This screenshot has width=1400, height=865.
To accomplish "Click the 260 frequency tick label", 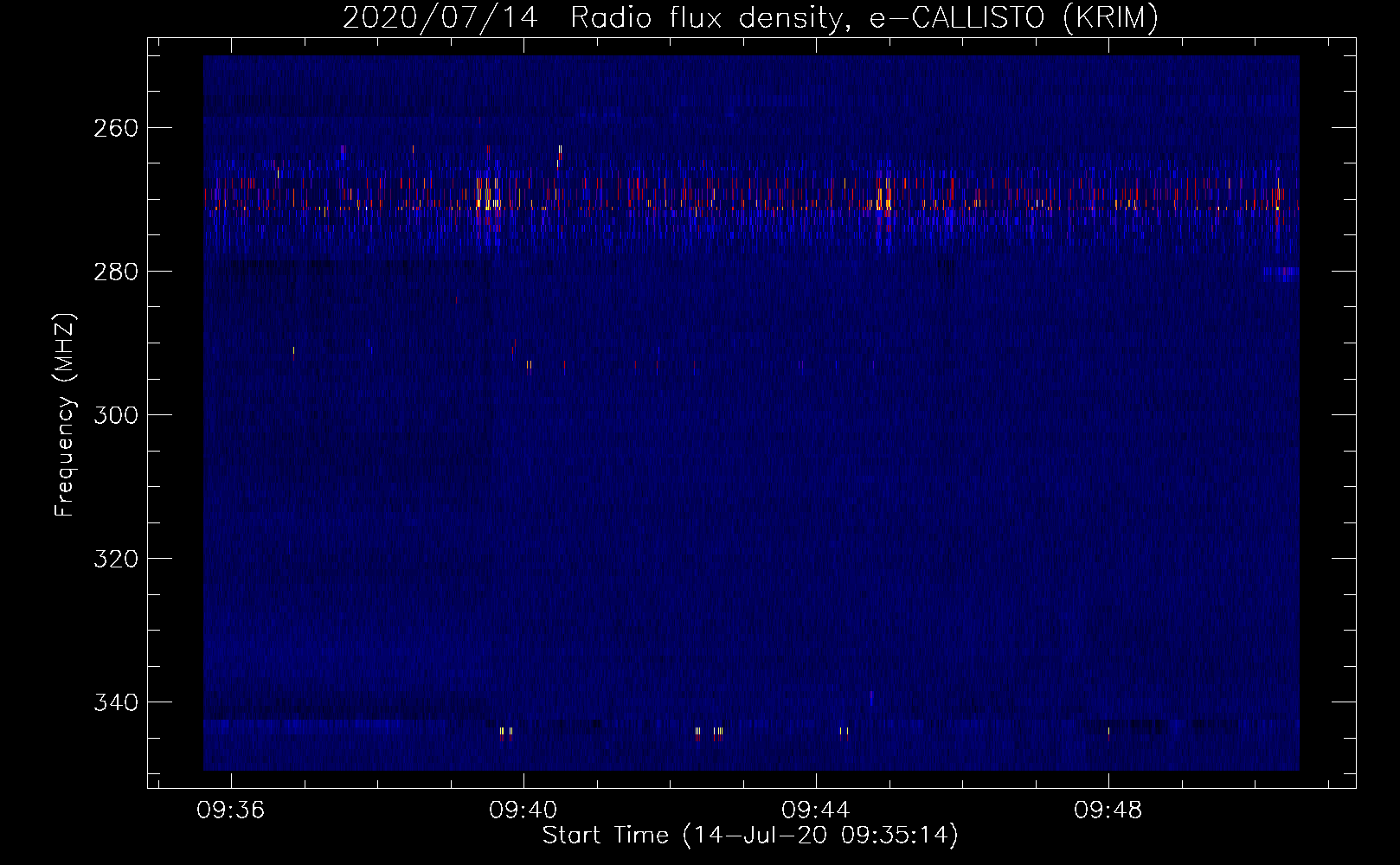I will pos(115,128).
